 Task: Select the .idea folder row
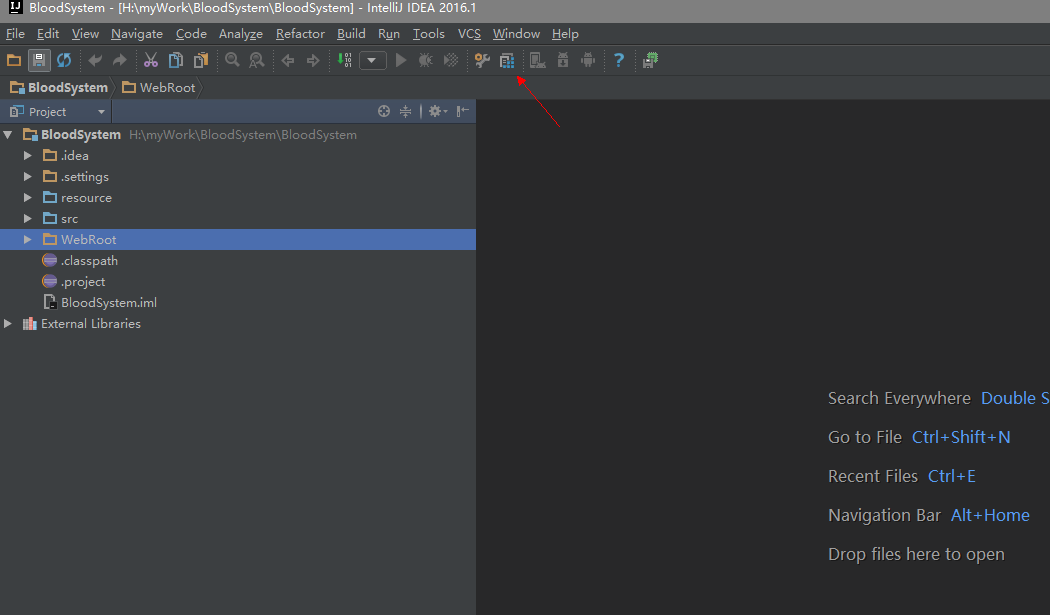tap(238, 155)
